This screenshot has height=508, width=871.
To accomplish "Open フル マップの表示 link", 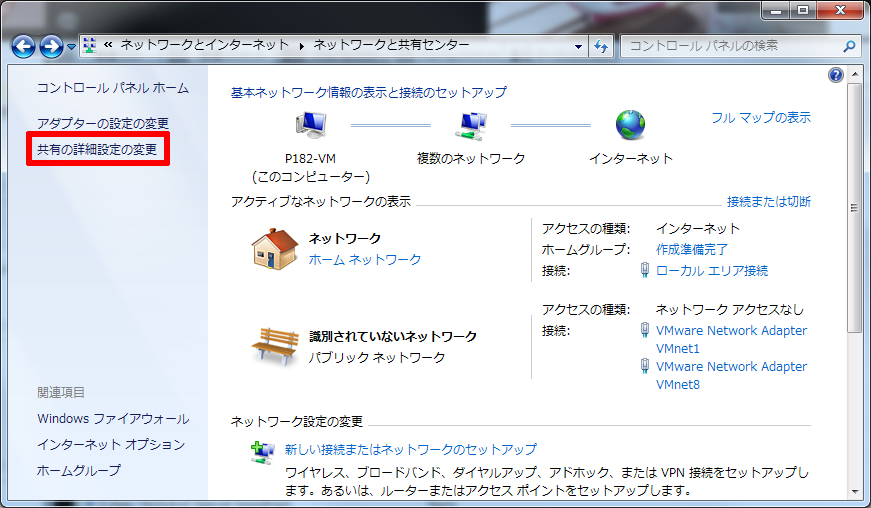I will (x=761, y=118).
